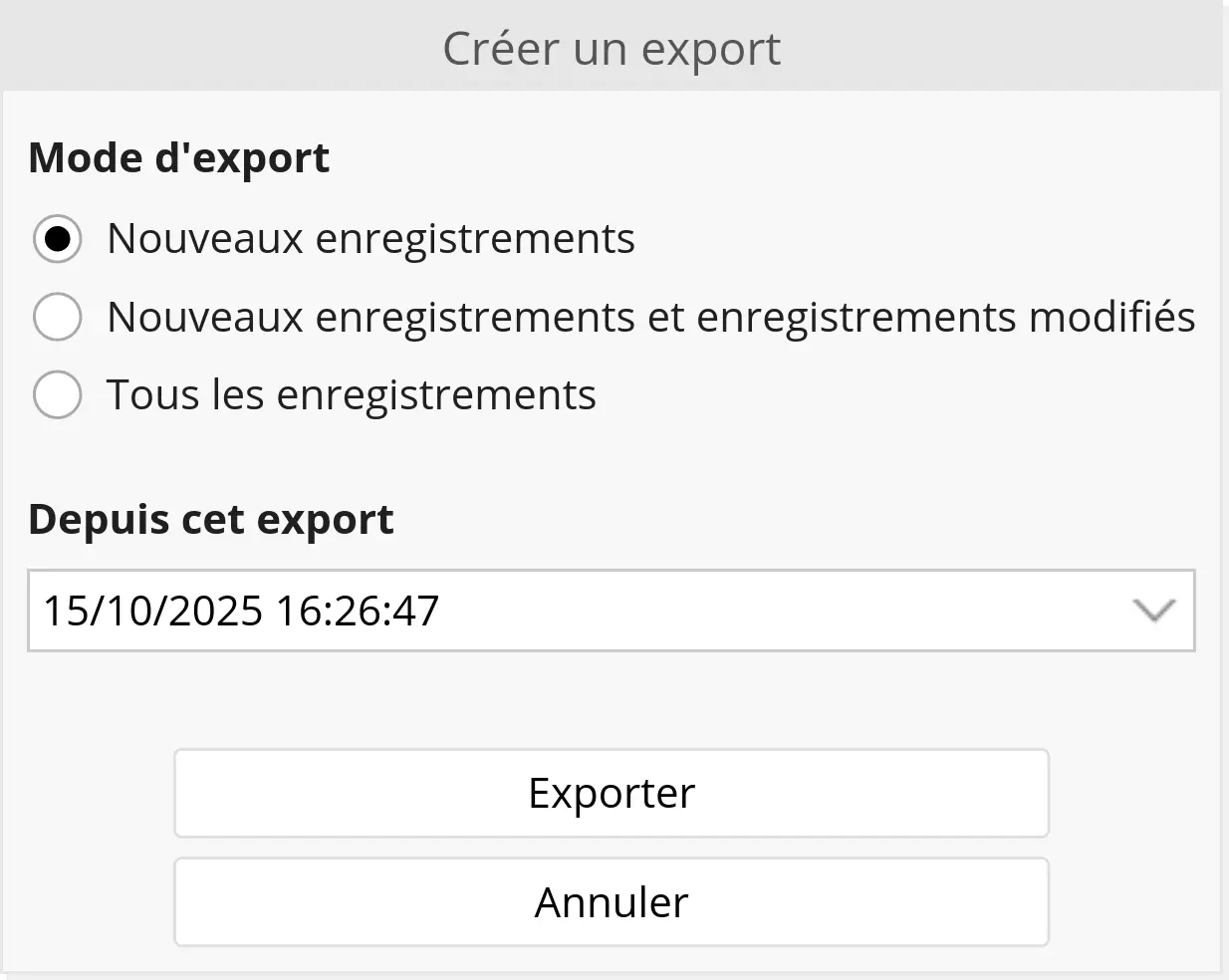Click the "Depuis cet export" field heading

211,519
